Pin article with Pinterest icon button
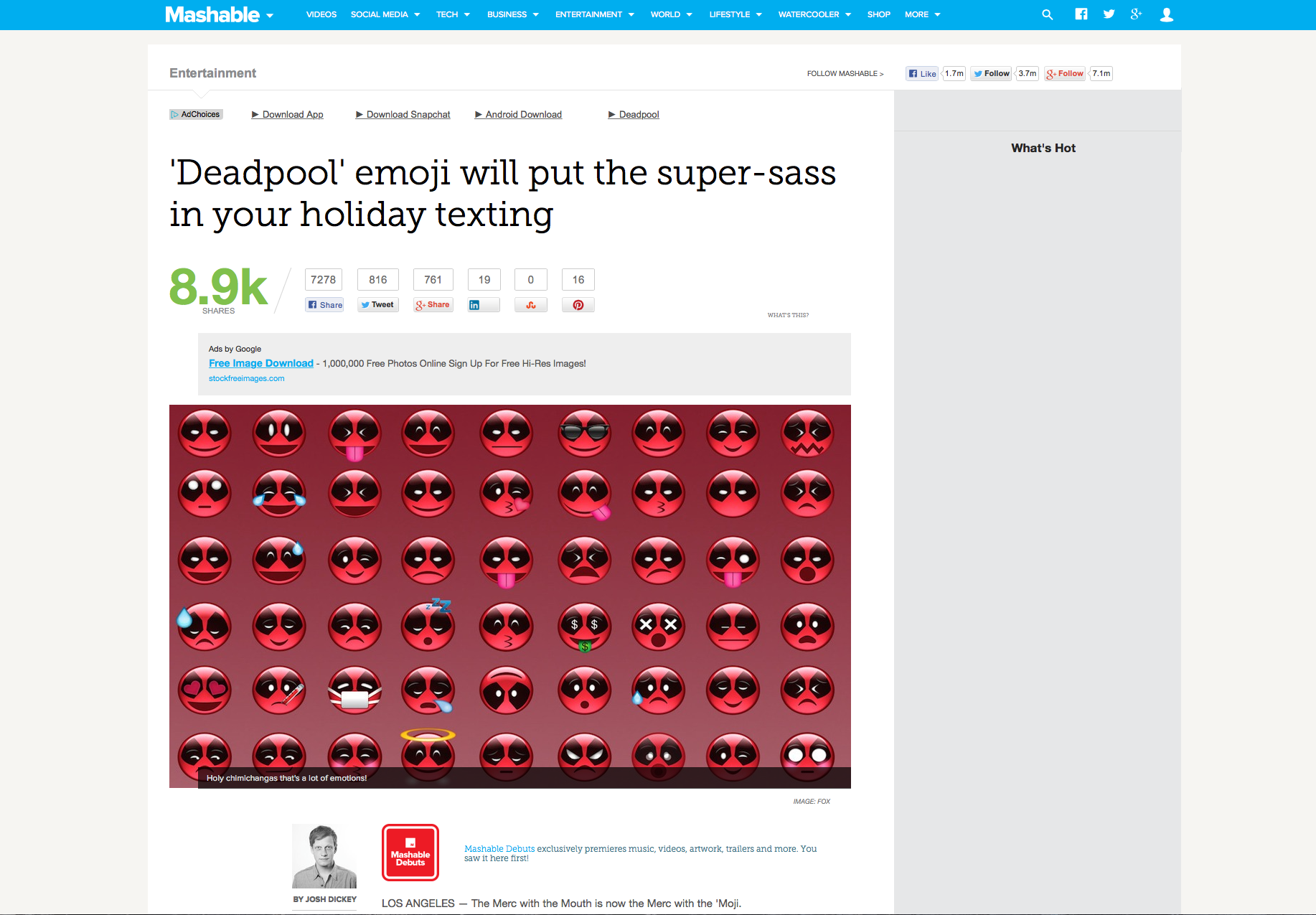This screenshot has width=1316, height=915. (x=578, y=305)
